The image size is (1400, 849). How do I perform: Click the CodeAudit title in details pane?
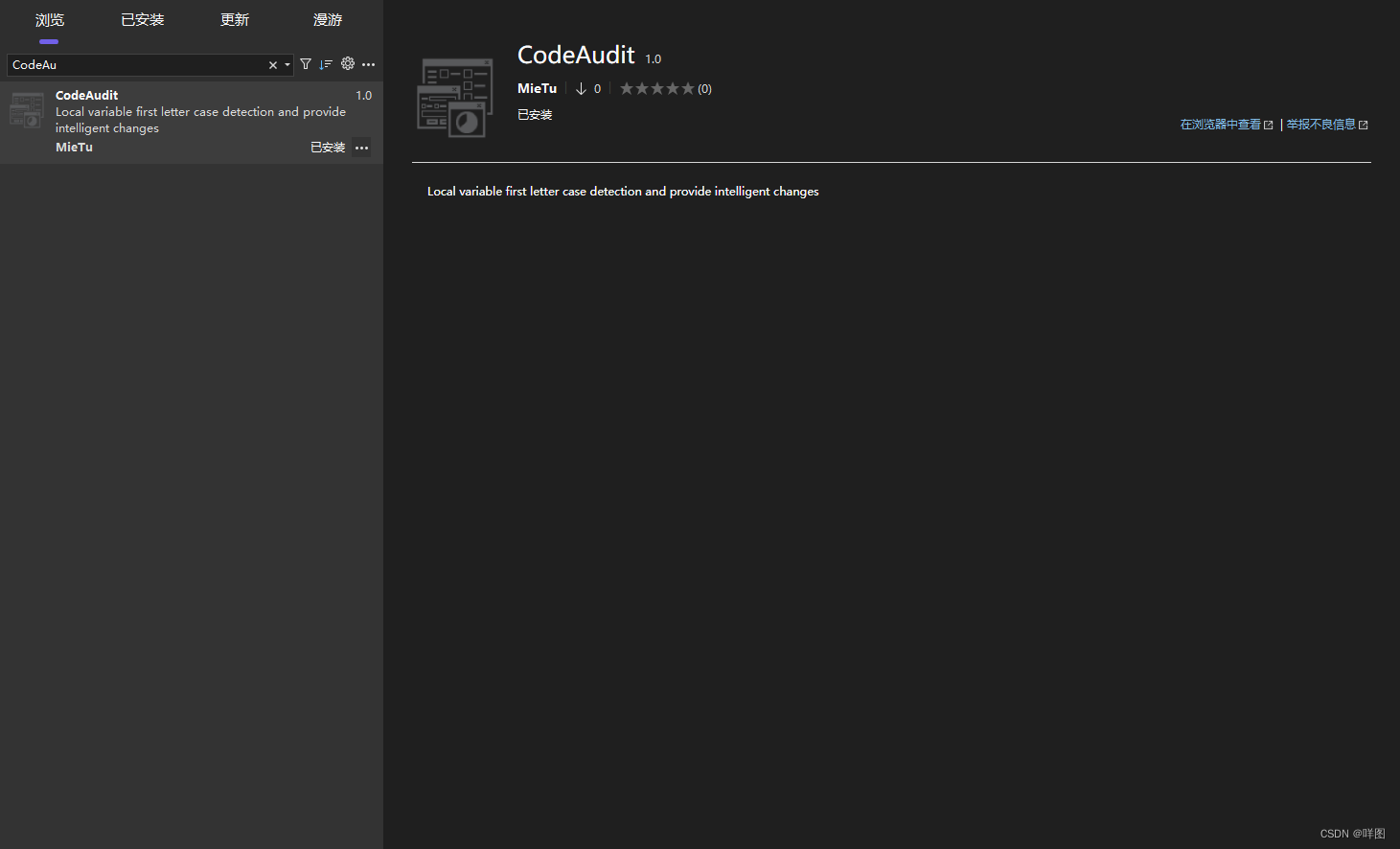(576, 55)
